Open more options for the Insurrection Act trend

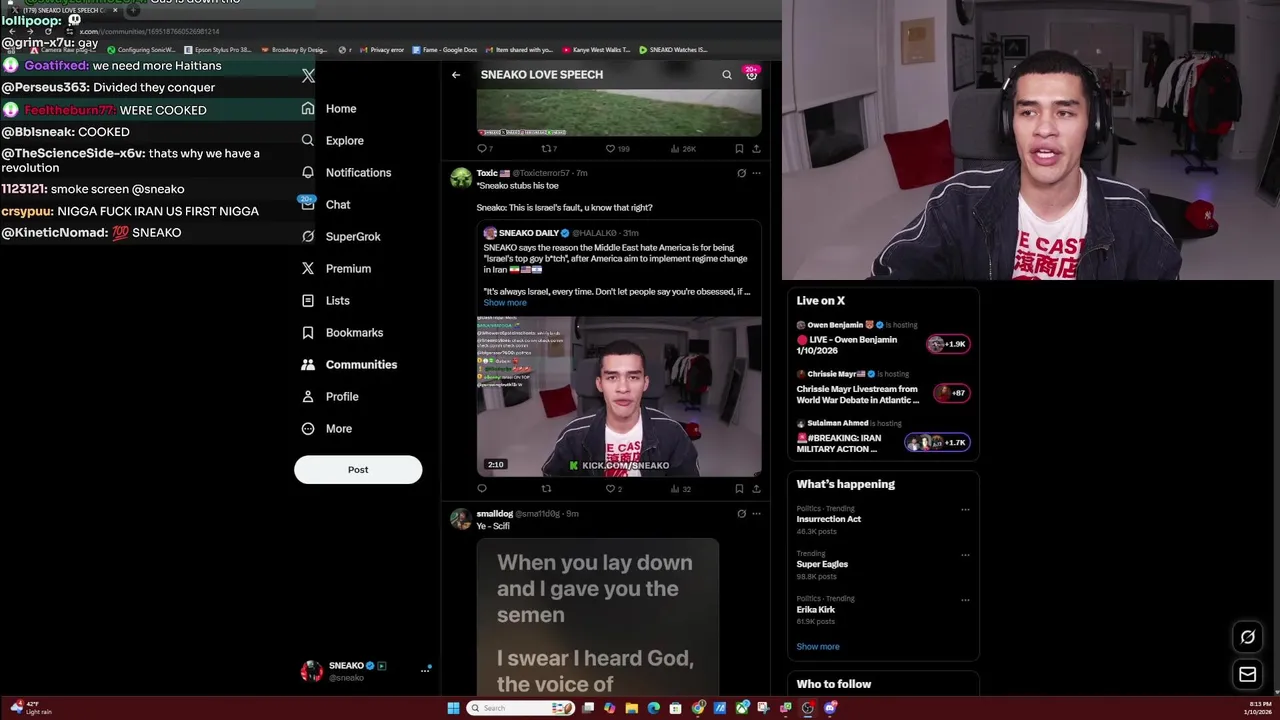click(965, 510)
